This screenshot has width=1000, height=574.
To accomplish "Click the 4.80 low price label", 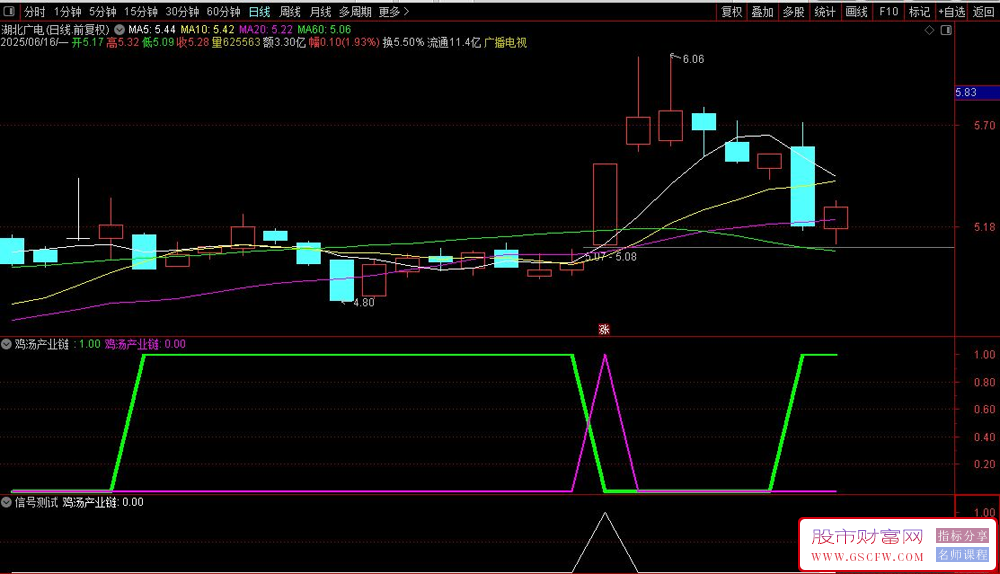I will 364,303.
